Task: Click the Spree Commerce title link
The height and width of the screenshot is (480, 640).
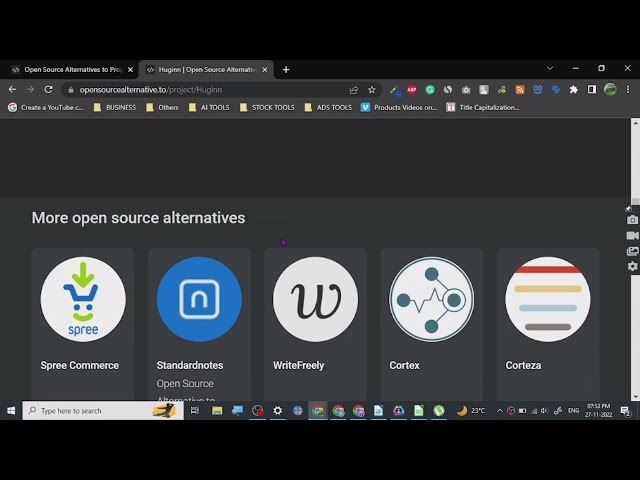Action: click(80, 365)
